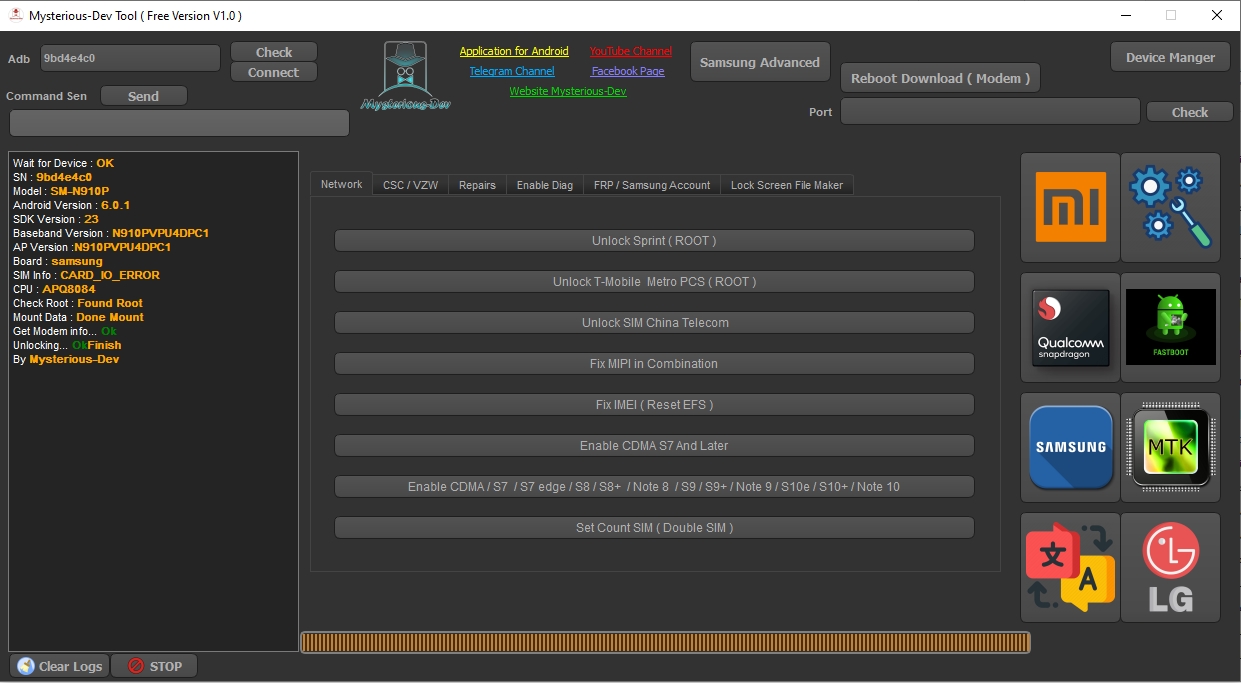
Task: Open the language translate icon
Action: pos(1070,567)
